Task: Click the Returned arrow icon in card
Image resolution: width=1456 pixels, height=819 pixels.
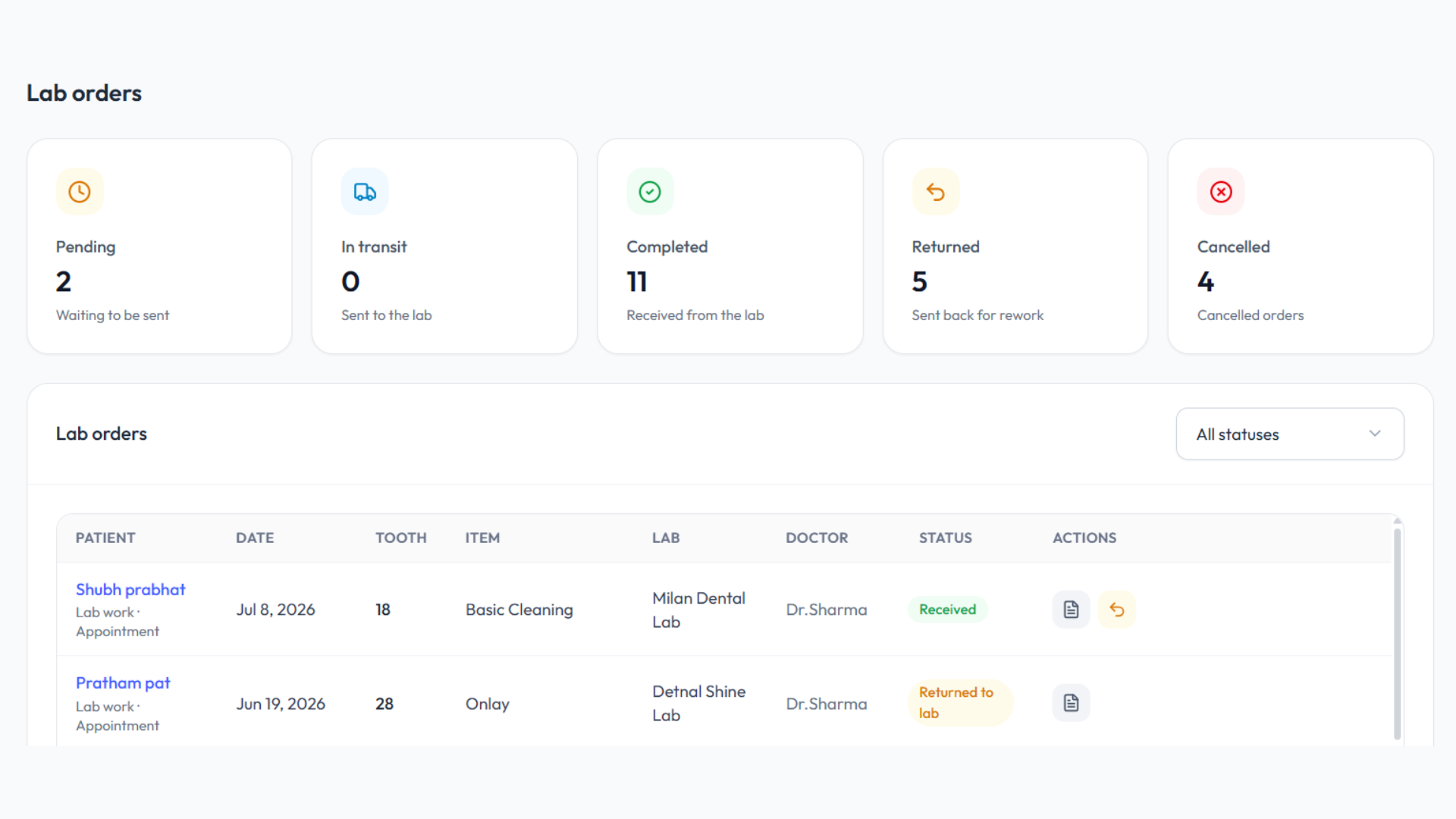Action: click(936, 192)
